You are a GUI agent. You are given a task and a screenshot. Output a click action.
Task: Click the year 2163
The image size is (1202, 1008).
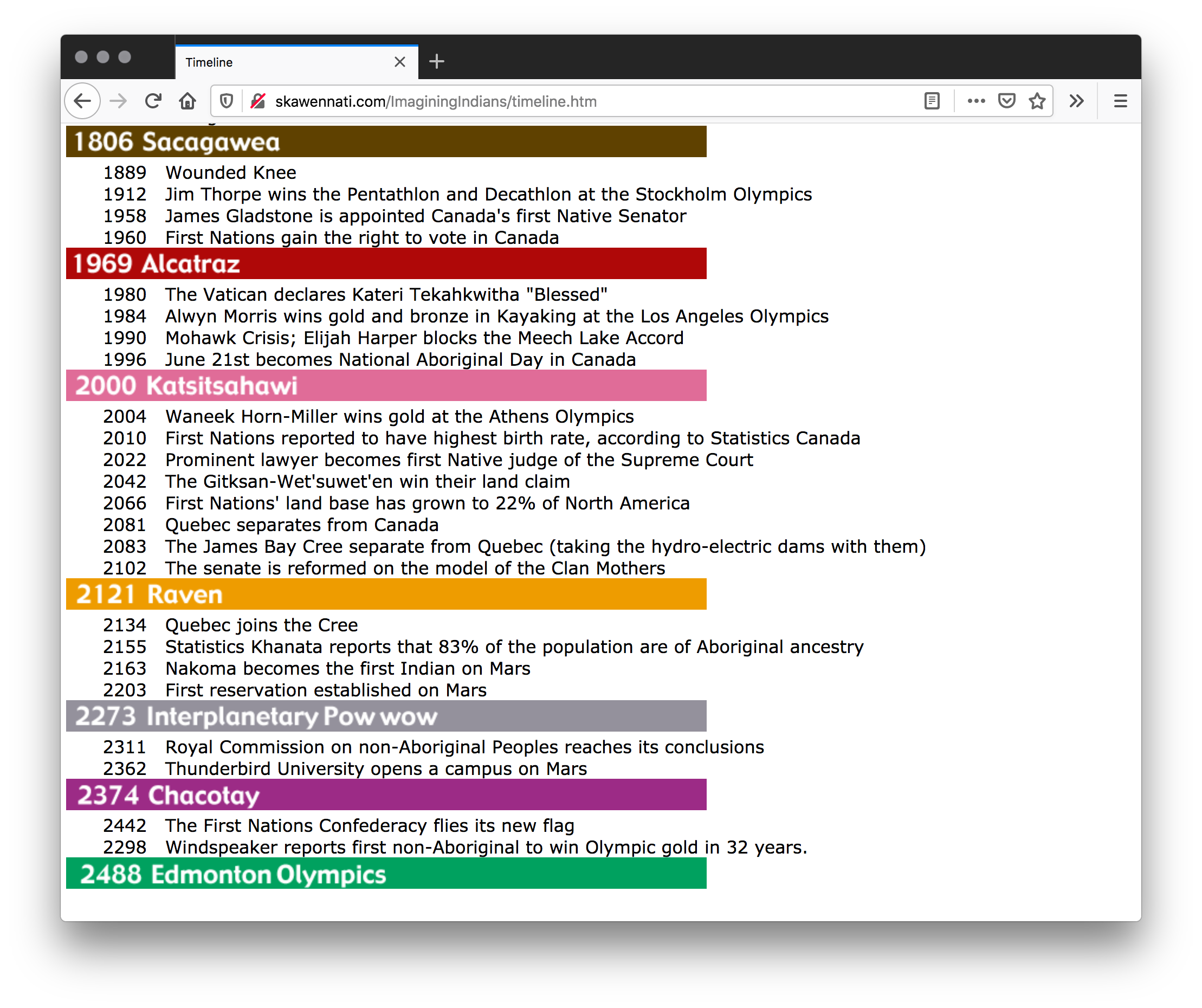click(125, 669)
